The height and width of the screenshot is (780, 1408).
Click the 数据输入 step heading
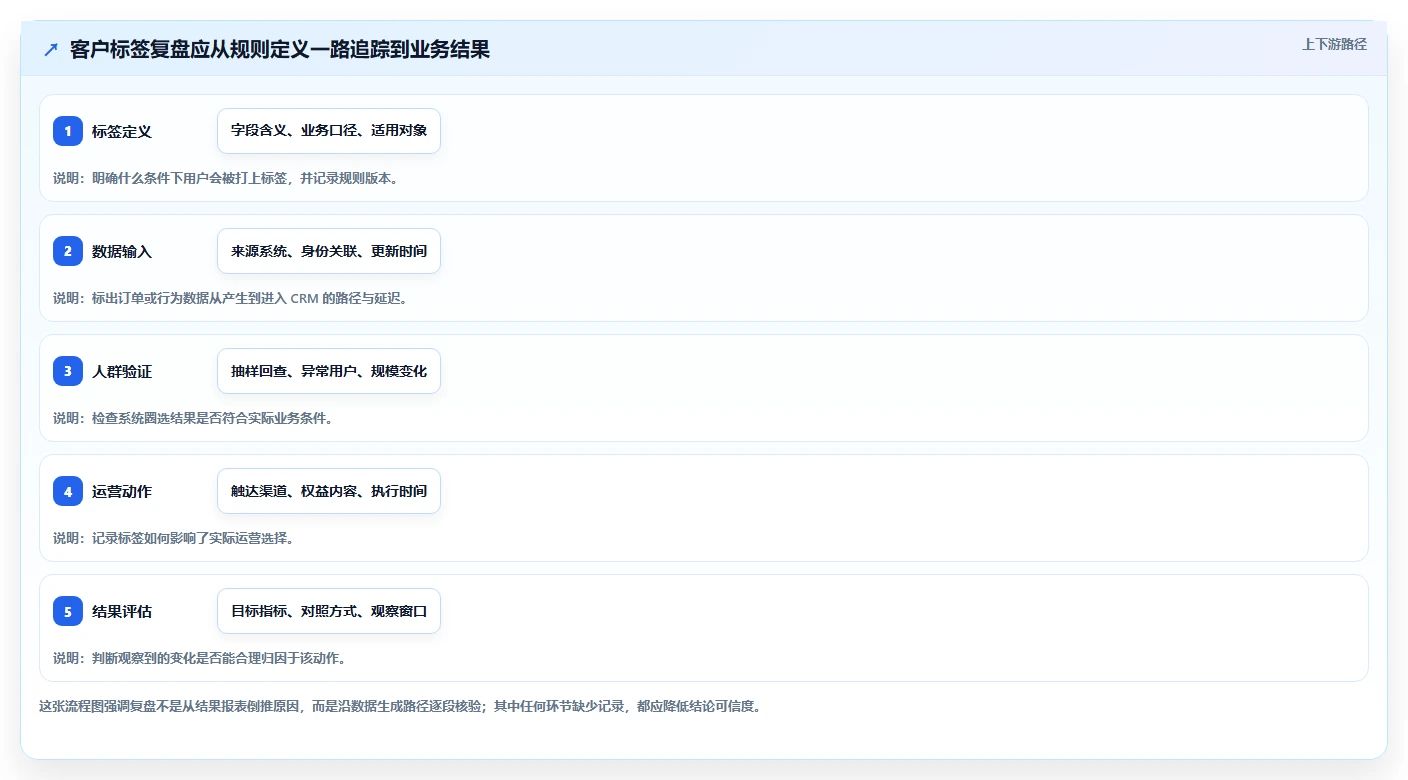pos(122,251)
